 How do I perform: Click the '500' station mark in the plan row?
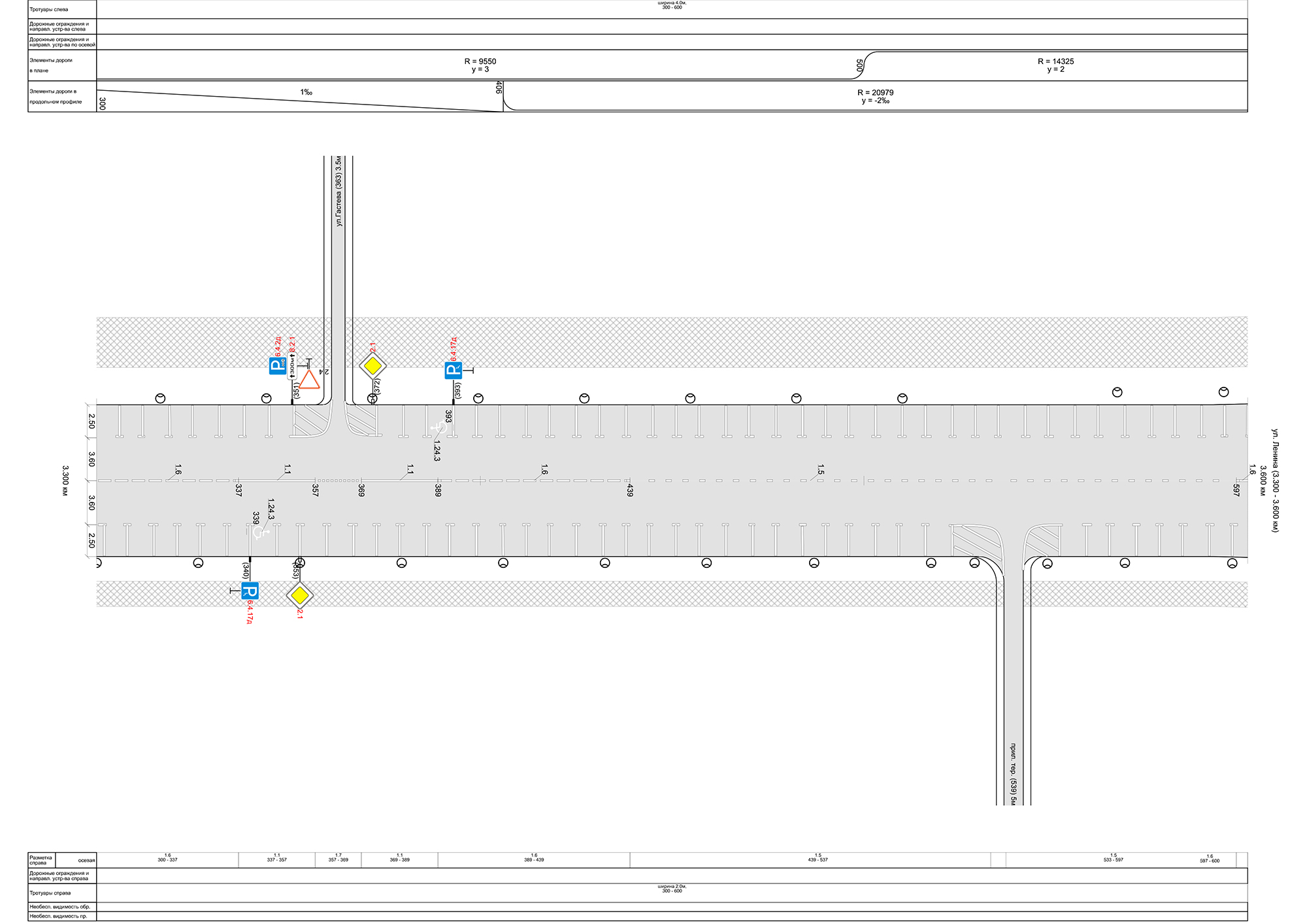pos(859,65)
